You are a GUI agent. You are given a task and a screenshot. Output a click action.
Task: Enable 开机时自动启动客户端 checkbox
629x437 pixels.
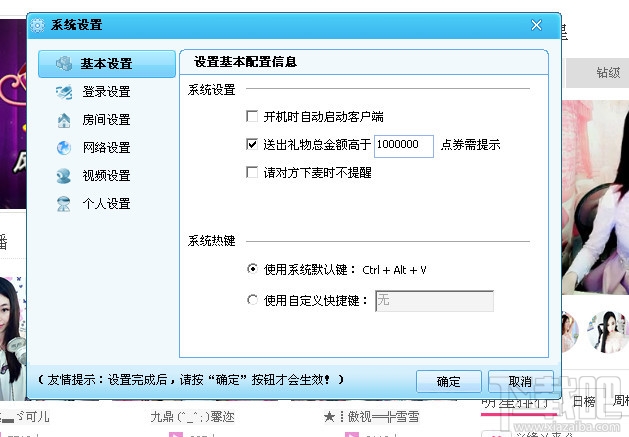coord(252,116)
